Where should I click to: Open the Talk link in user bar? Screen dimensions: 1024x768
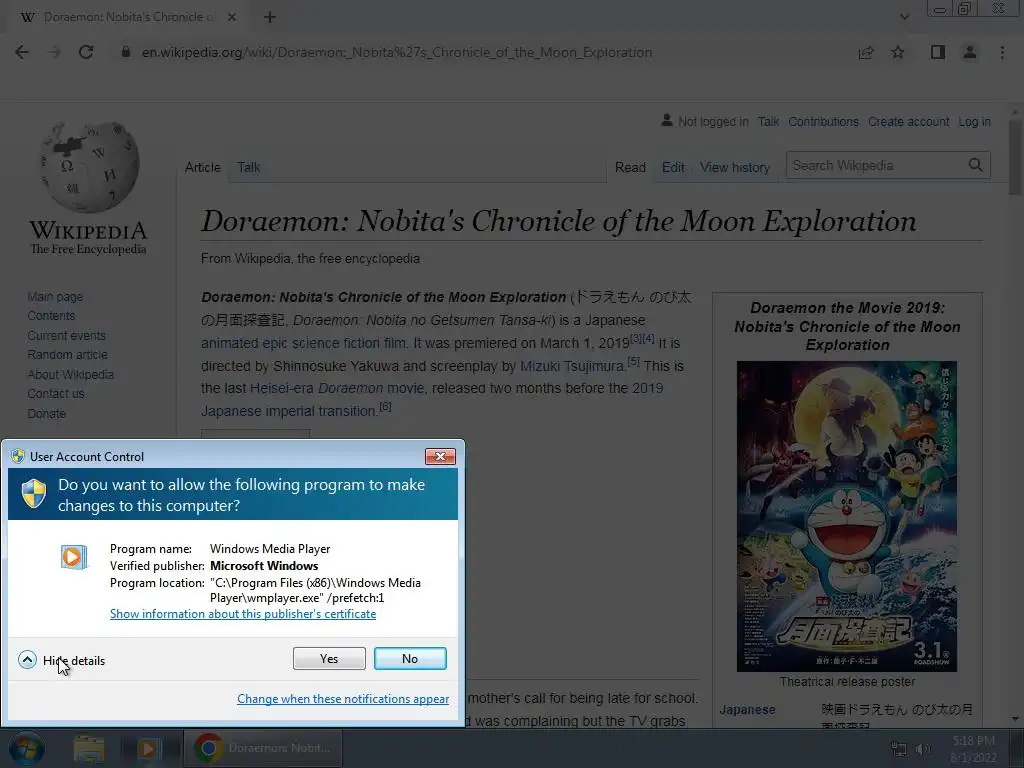768,121
